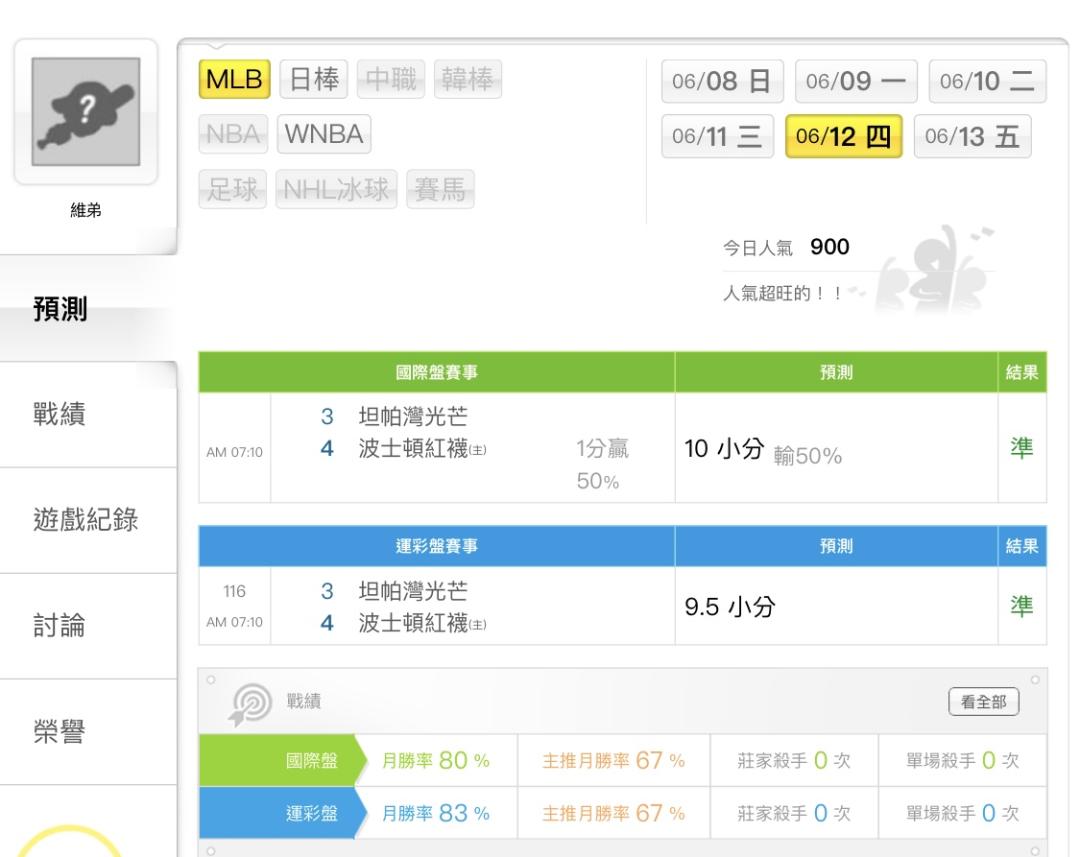Viewport: 1080px width, 857px height.
Task: Click the 準 result in 國際盤 row
Action: pos(1022,448)
